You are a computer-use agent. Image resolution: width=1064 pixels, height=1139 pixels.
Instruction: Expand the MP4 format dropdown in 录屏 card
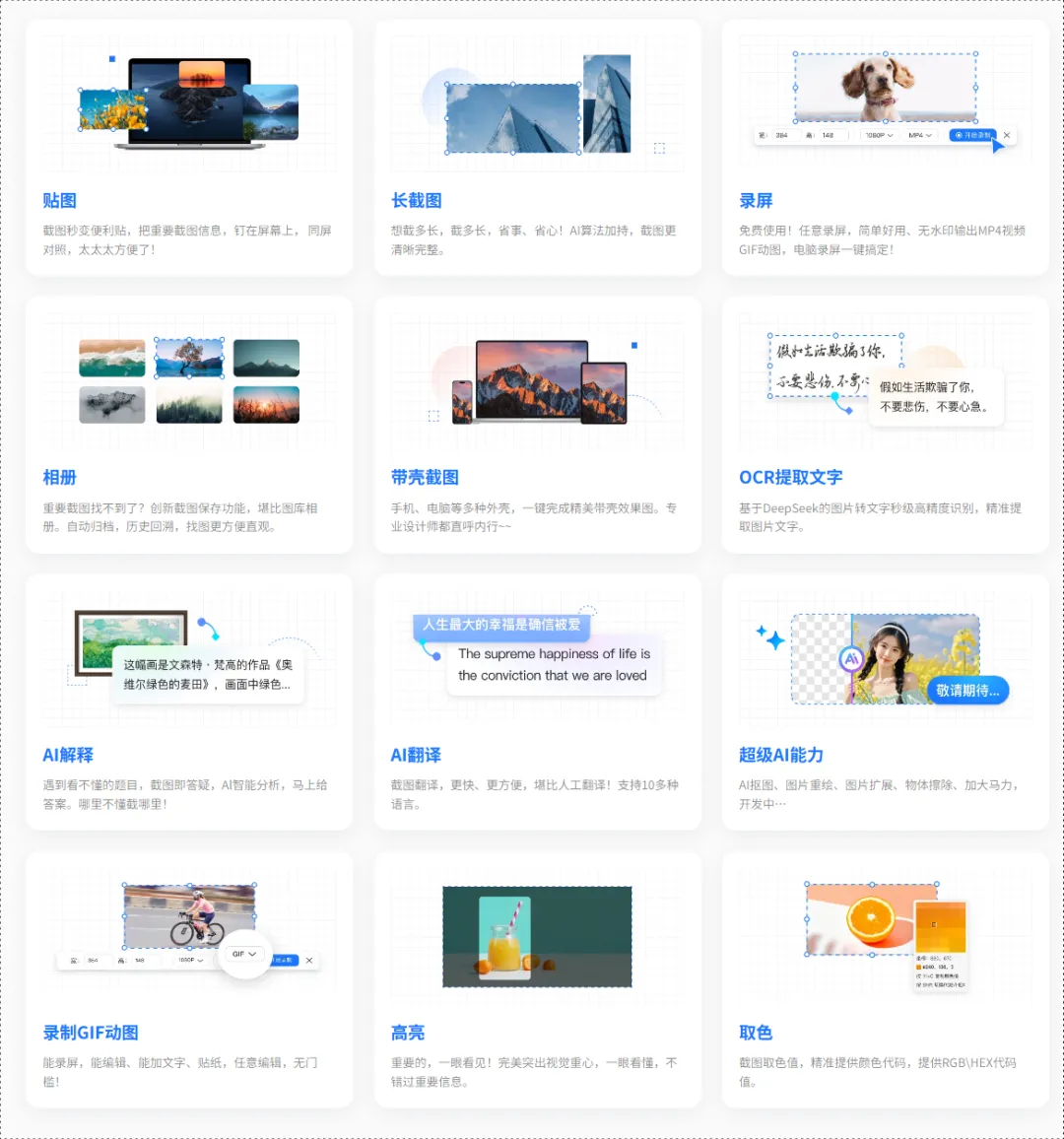pyautogui.click(x=919, y=135)
